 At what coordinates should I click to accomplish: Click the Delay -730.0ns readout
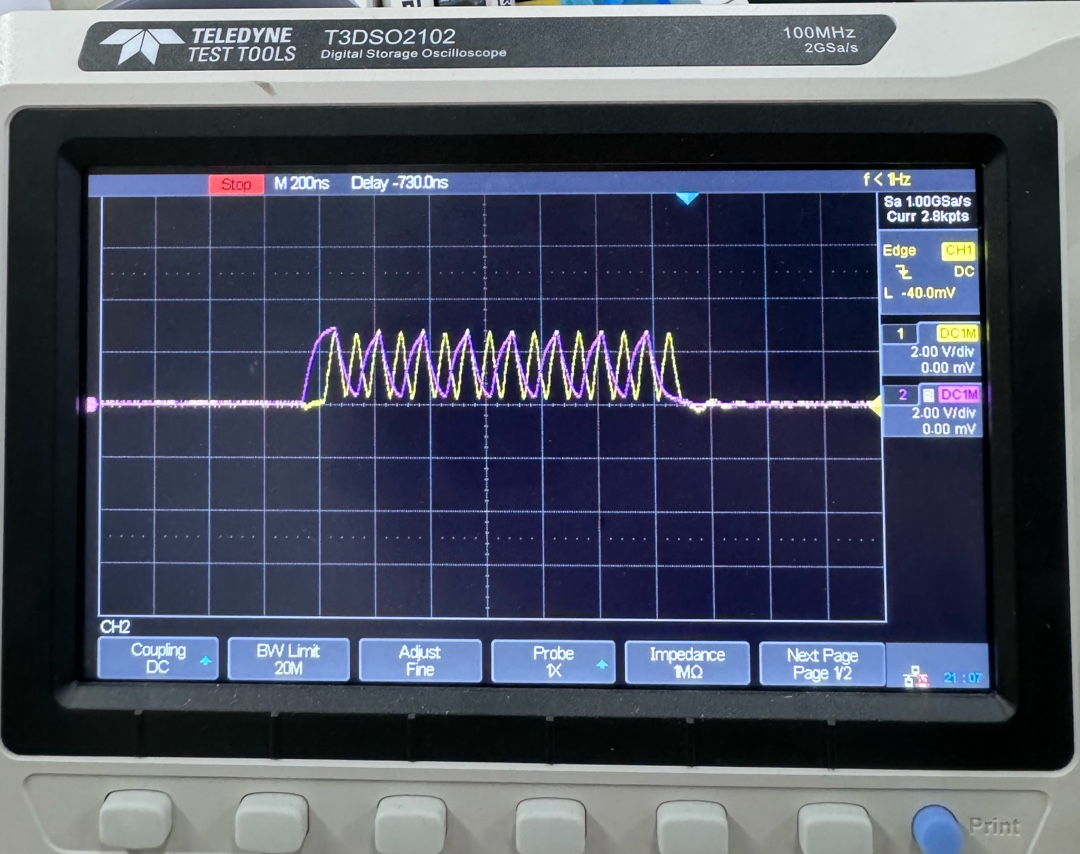click(x=399, y=184)
